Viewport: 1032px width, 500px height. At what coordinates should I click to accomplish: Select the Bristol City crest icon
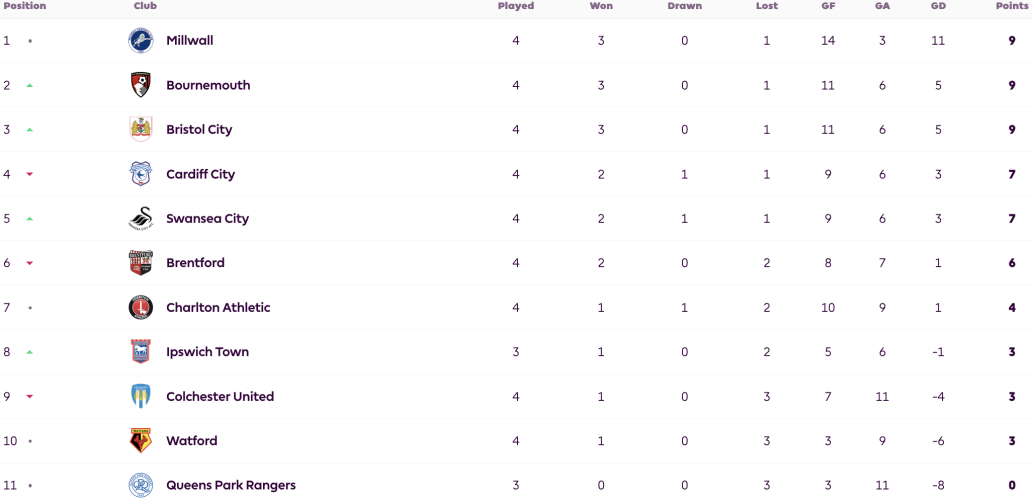pyautogui.click(x=141, y=130)
